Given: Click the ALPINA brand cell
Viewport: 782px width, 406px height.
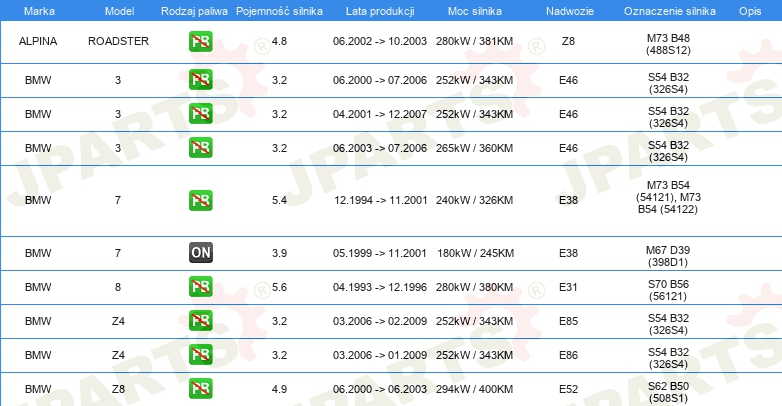Looking at the screenshot, I should point(38,41).
